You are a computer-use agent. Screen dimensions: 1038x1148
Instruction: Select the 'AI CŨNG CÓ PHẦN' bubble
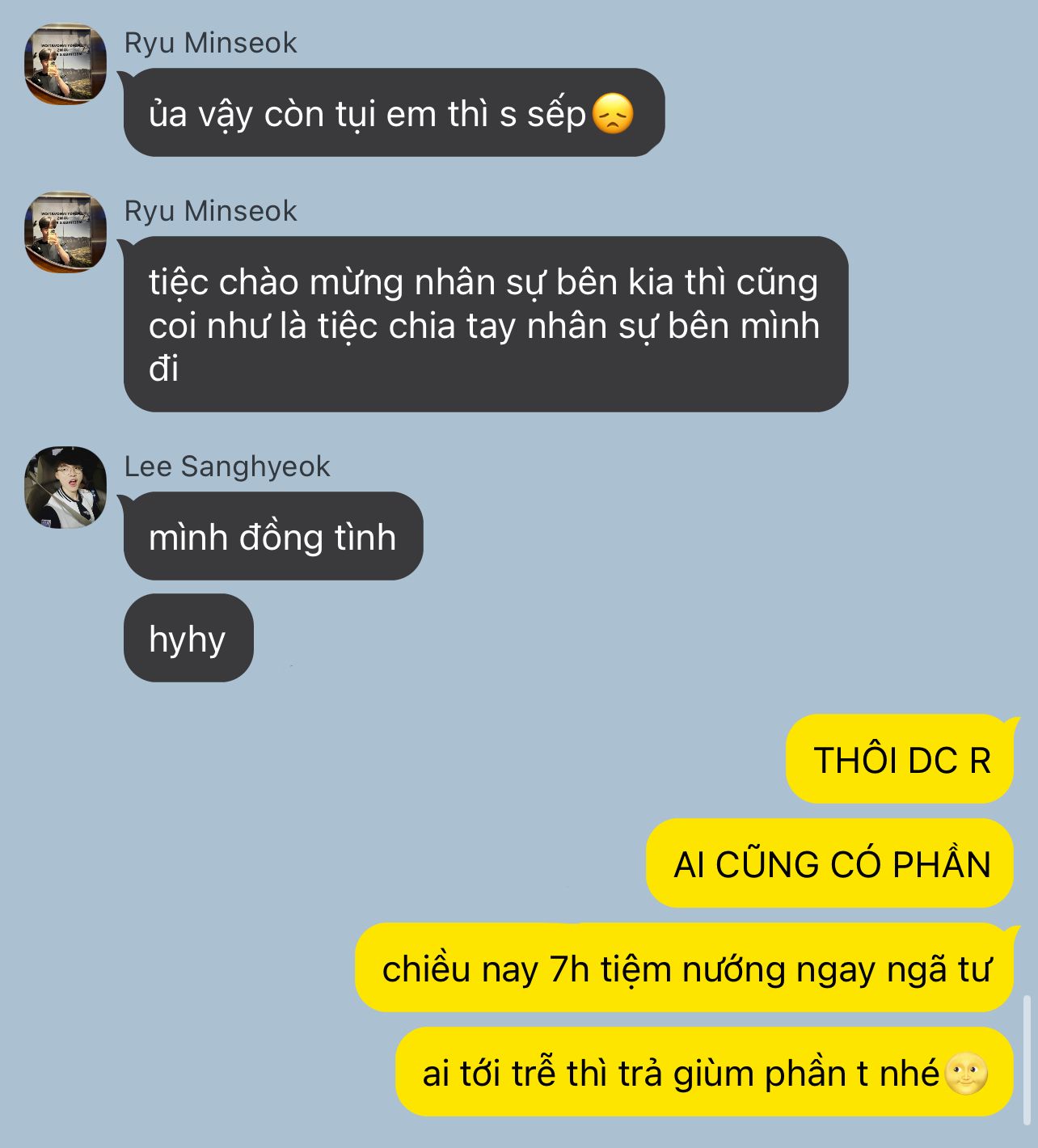(x=829, y=863)
